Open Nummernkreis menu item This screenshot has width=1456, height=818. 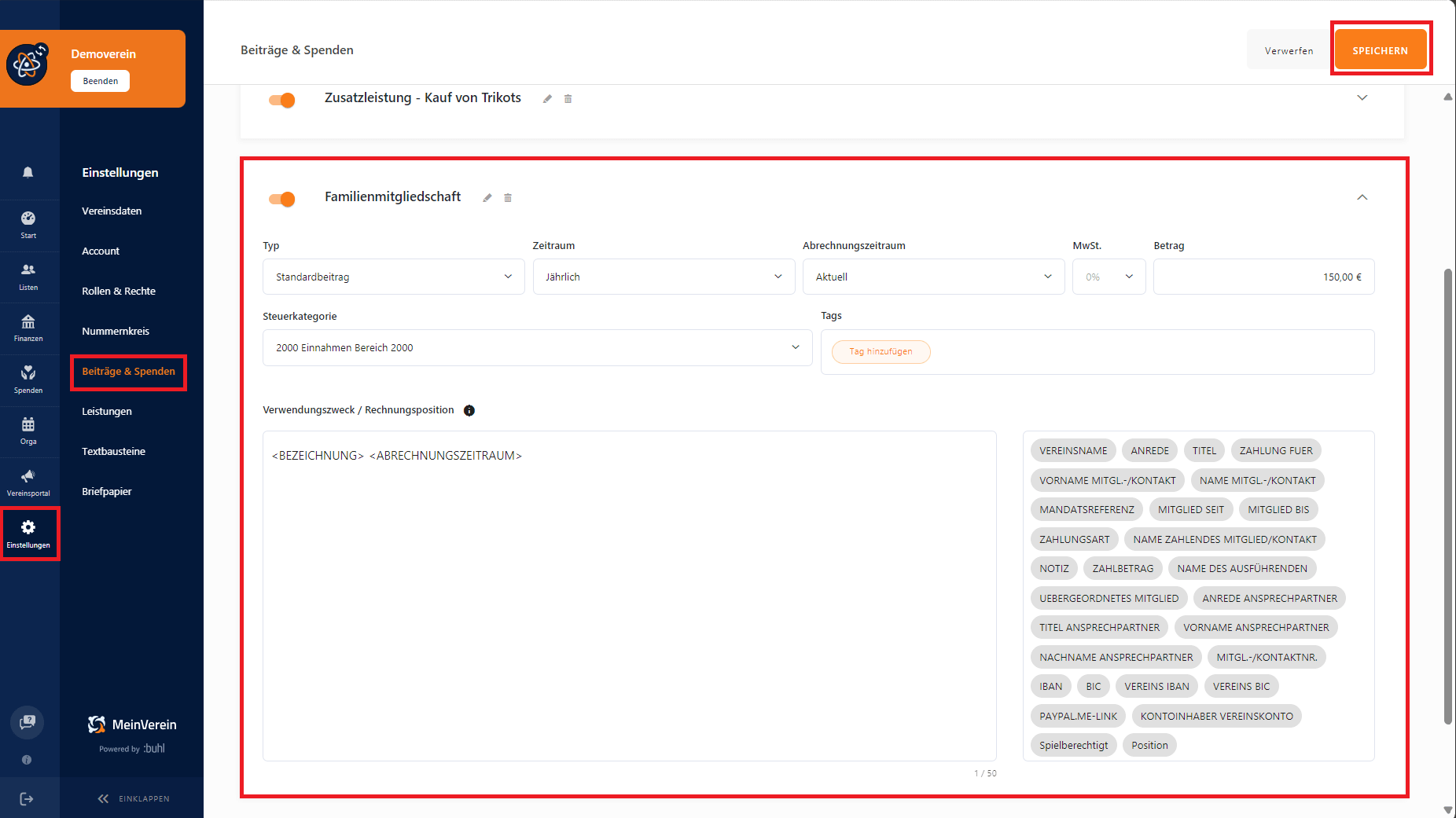coord(116,331)
